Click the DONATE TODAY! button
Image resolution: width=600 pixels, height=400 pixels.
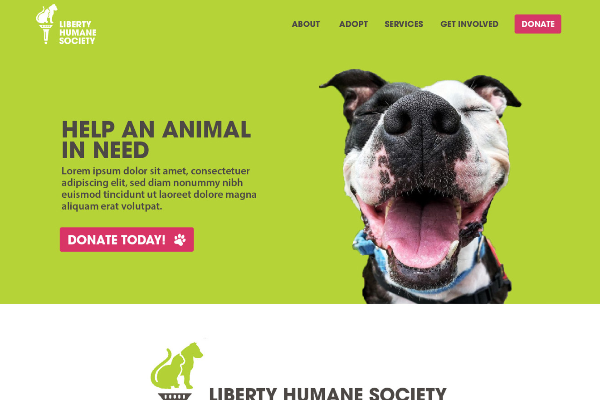[x=127, y=240]
